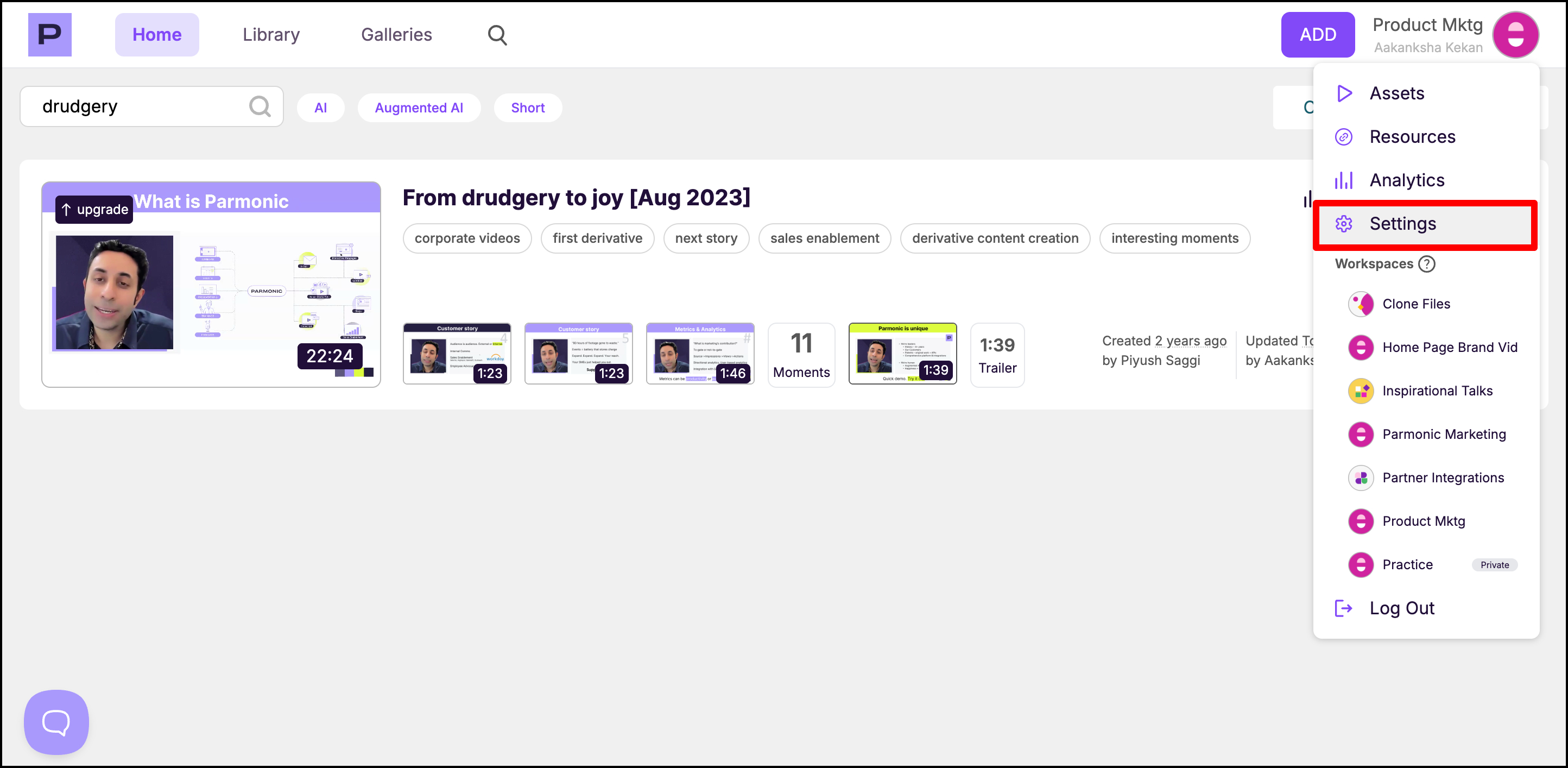Open the 11 Moments tile
The width and height of the screenshot is (1568, 768).
click(800, 355)
